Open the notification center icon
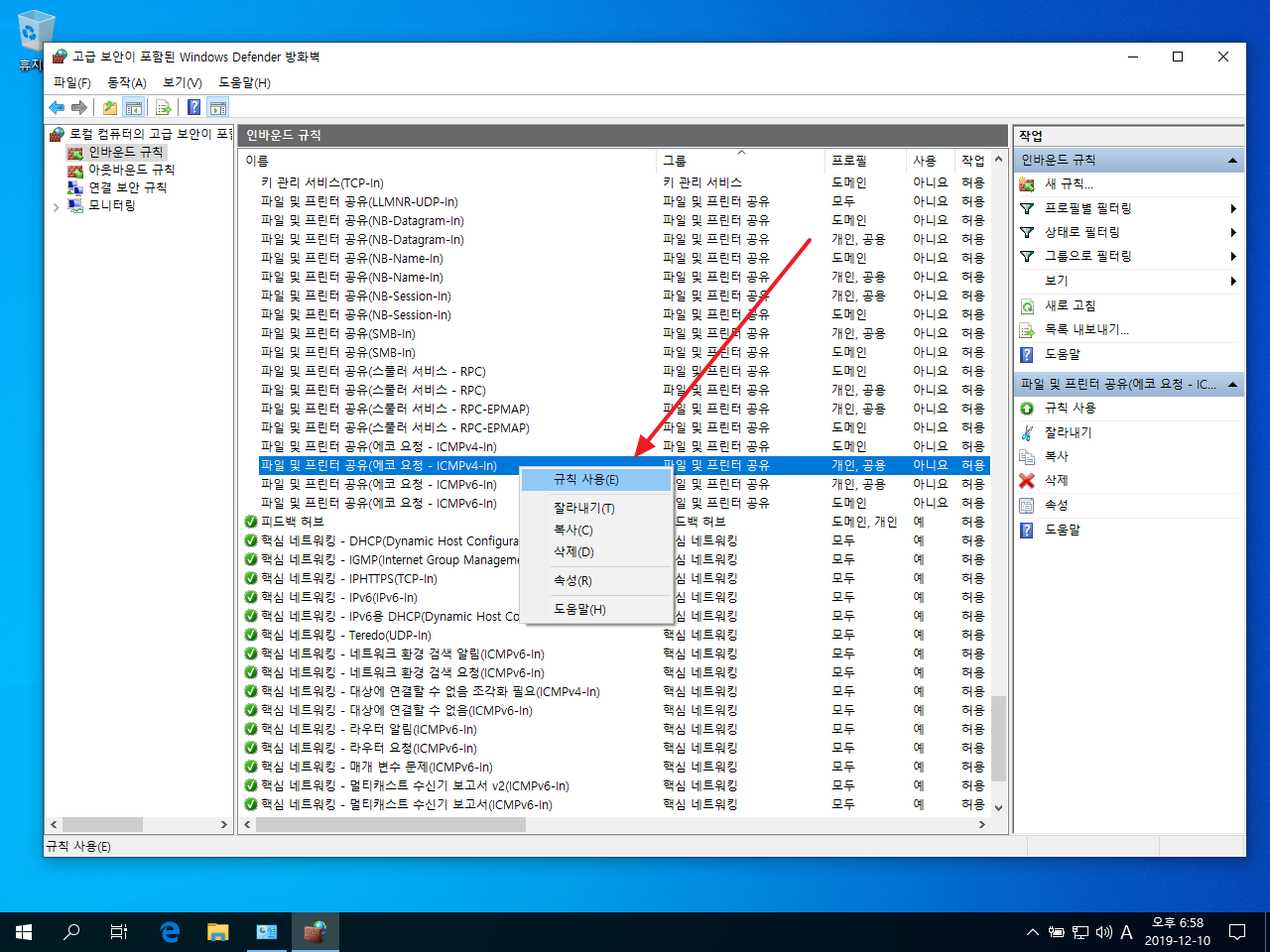This screenshot has width=1270, height=952. [x=1237, y=932]
